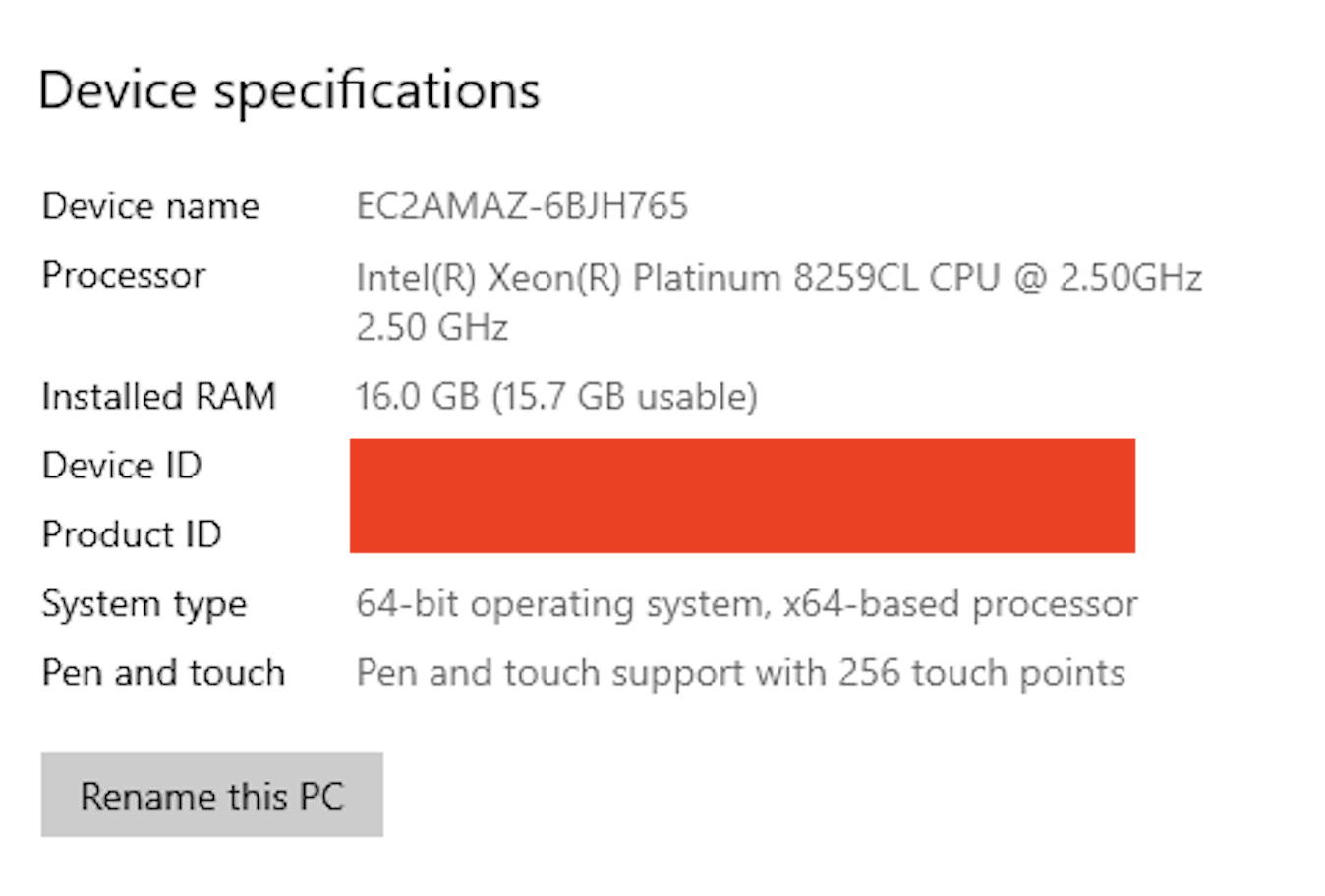The height and width of the screenshot is (896, 1325).
Task: Click the 2.50 GHz second-line processor text
Action: coord(432,327)
